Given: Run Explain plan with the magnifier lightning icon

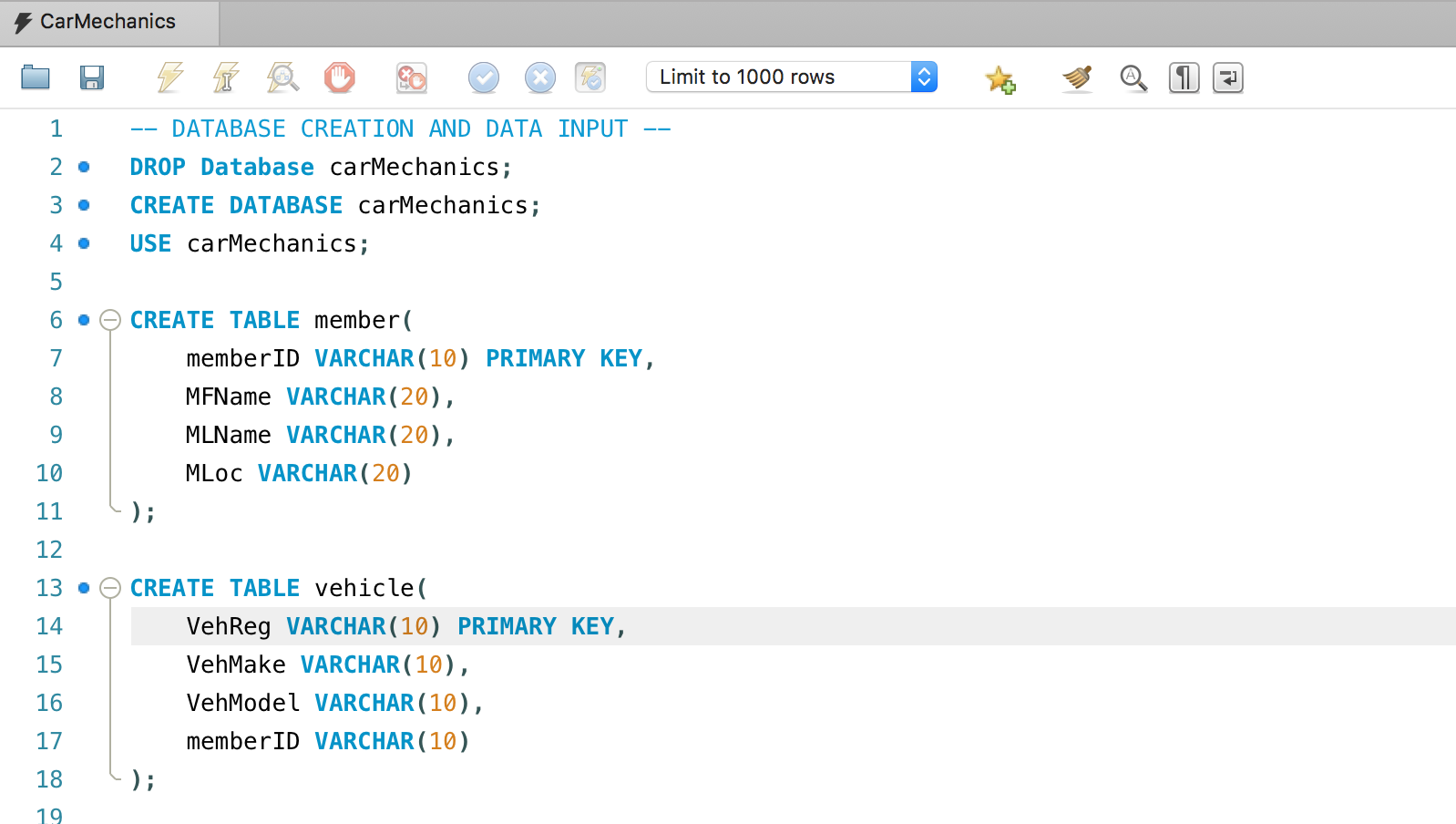Looking at the screenshot, I should point(282,77).
